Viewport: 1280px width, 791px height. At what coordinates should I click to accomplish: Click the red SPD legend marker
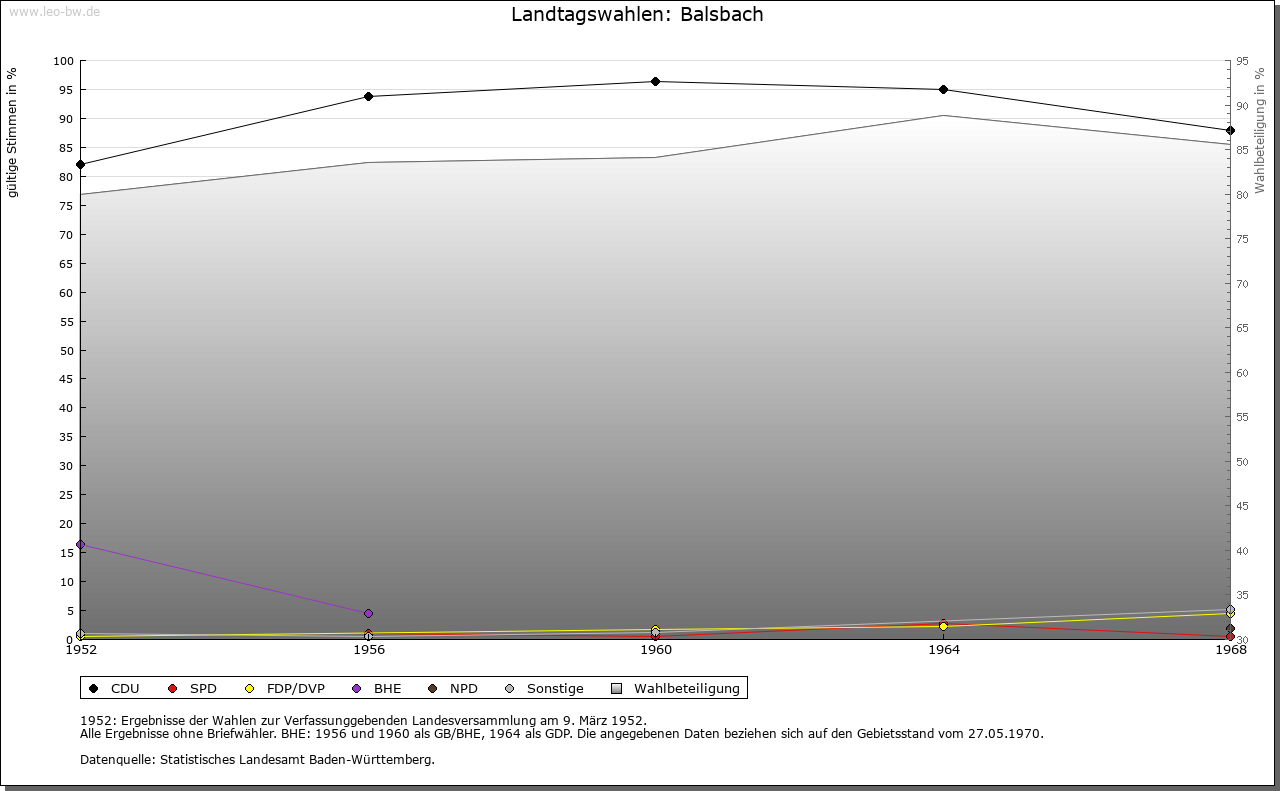[x=173, y=688]
